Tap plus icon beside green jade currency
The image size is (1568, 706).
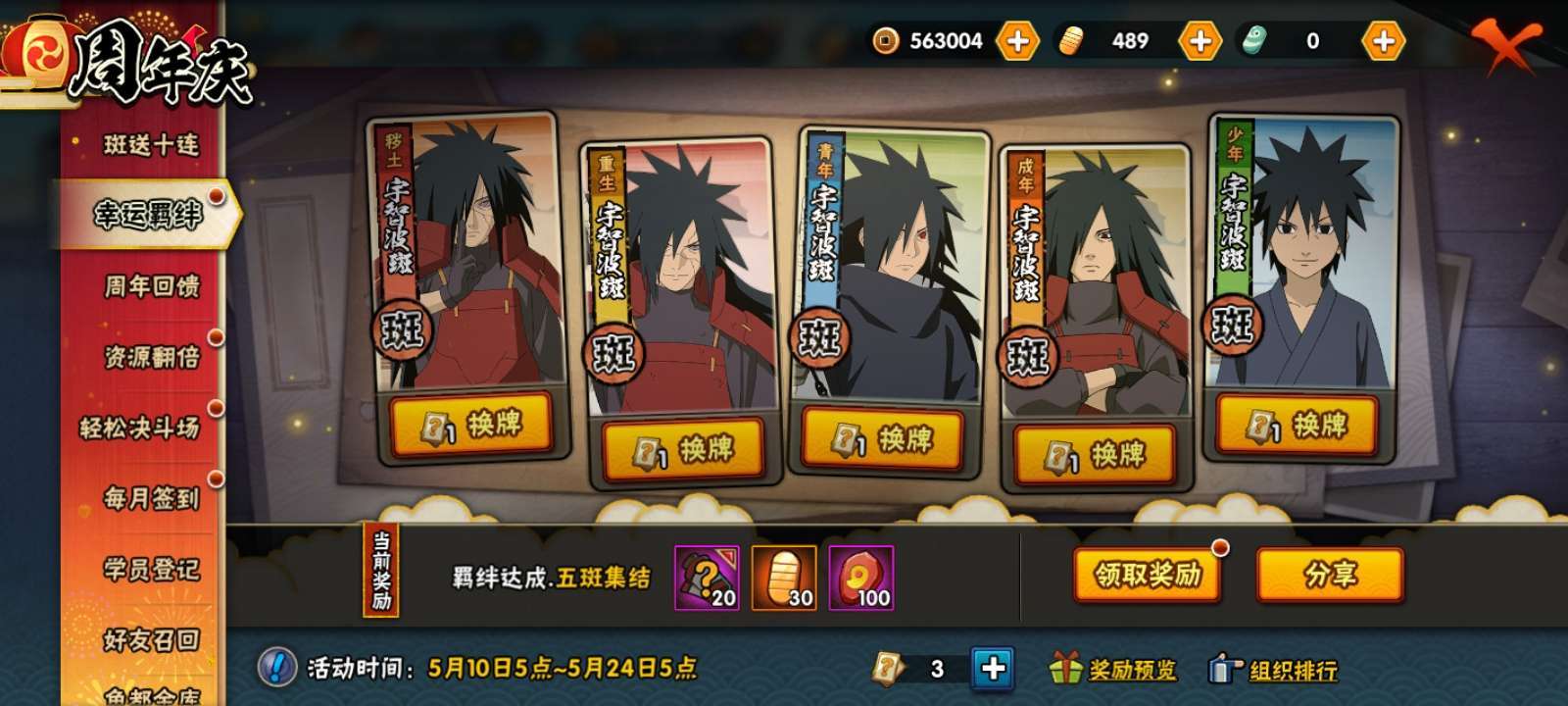coord(1384,41)
